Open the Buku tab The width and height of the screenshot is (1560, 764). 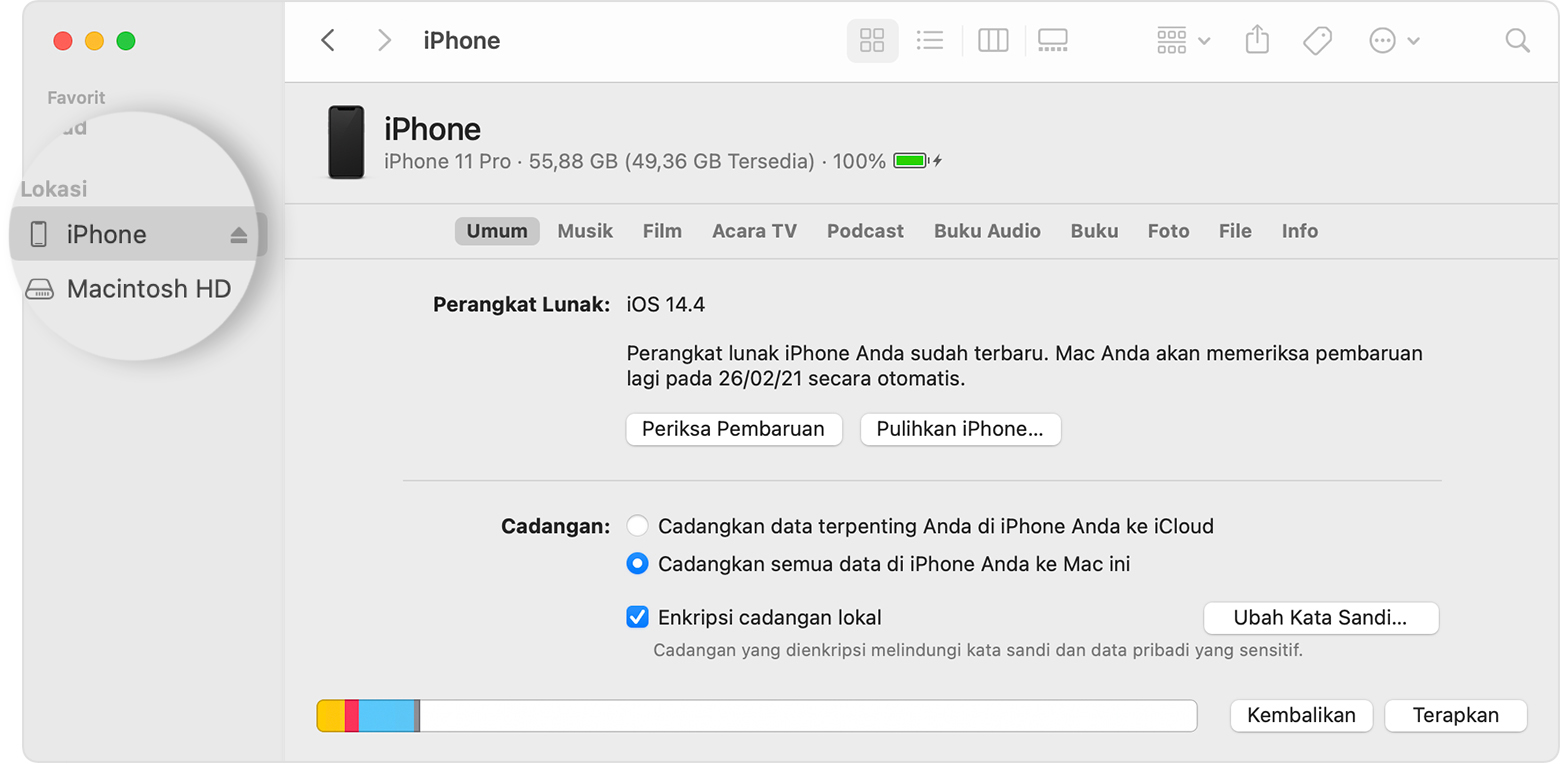pos(1094,231)
